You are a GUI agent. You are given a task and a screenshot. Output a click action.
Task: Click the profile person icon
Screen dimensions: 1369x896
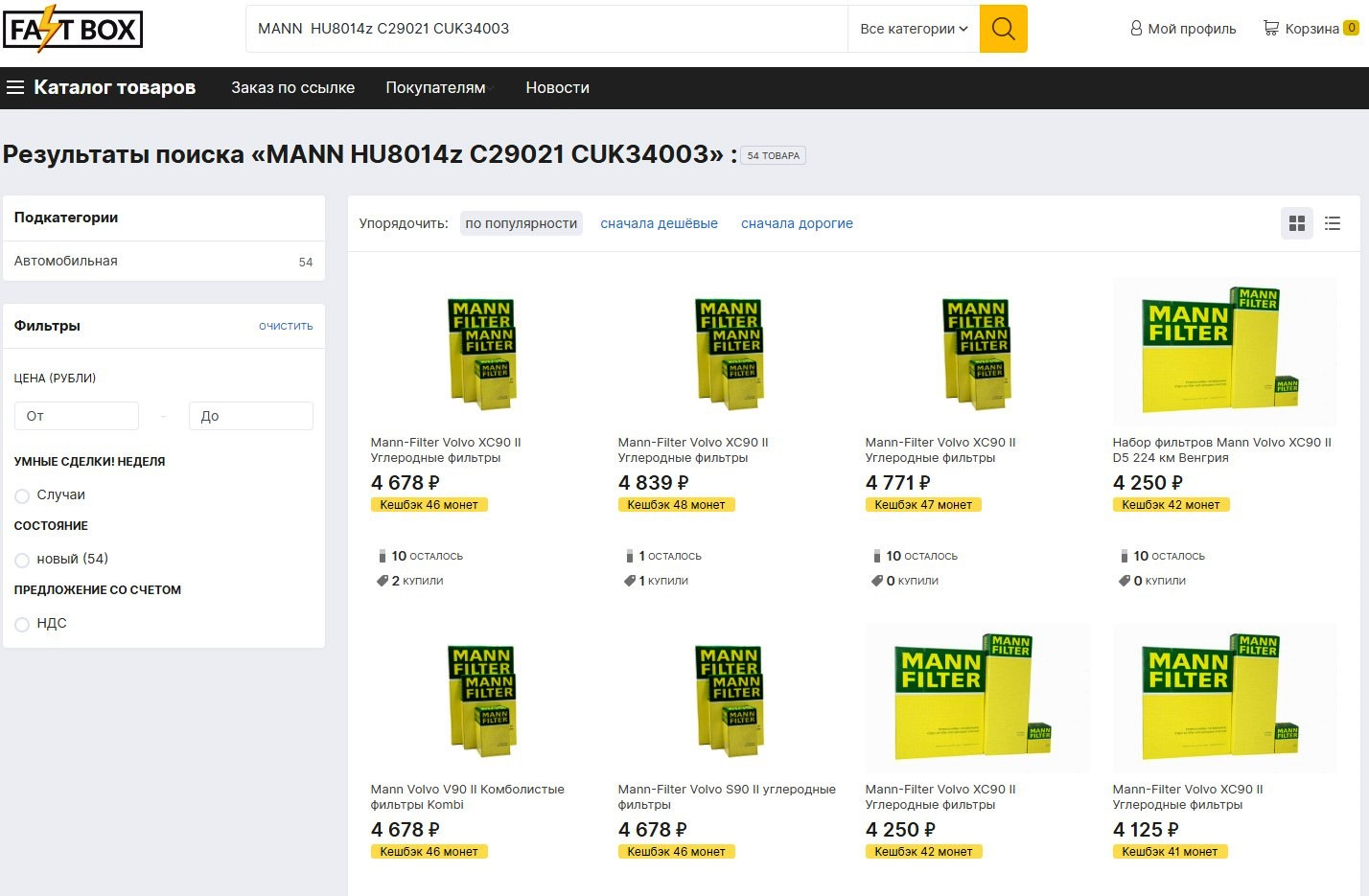coord(1136,28)
